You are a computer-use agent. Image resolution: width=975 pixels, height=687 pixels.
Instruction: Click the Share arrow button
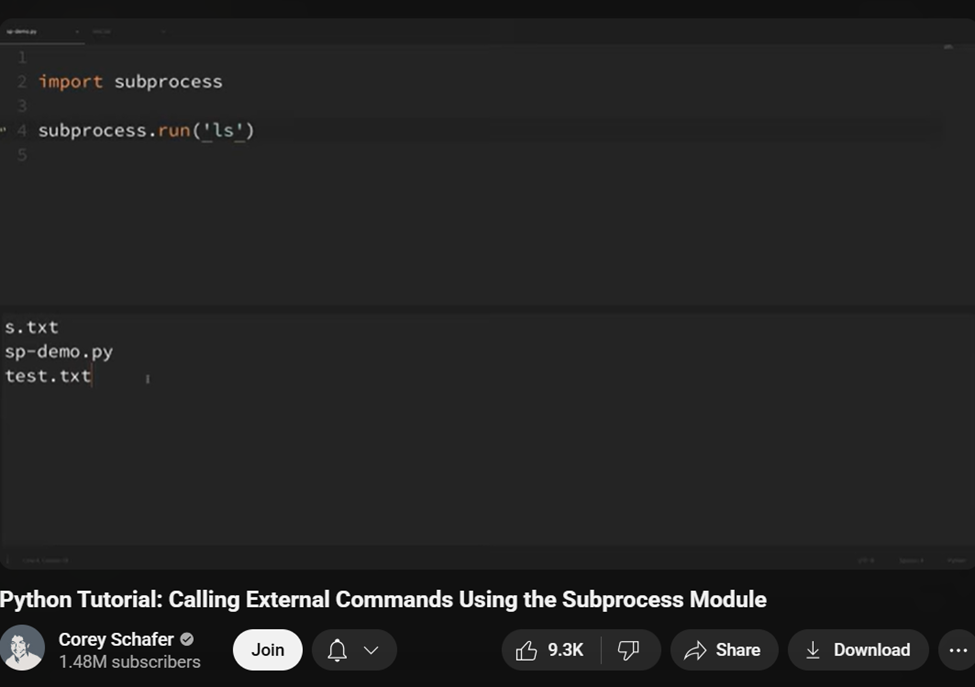724,650
